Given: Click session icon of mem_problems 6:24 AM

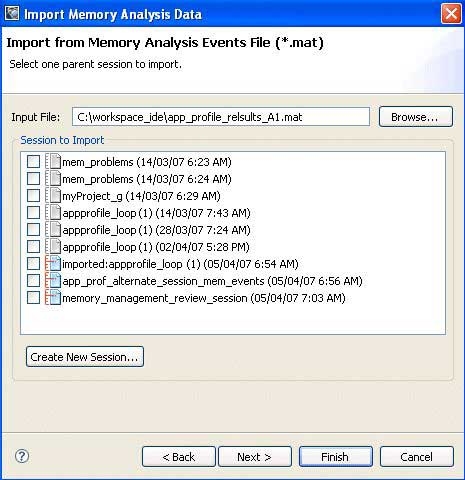Looking at the screenshot, I should 53,178.
